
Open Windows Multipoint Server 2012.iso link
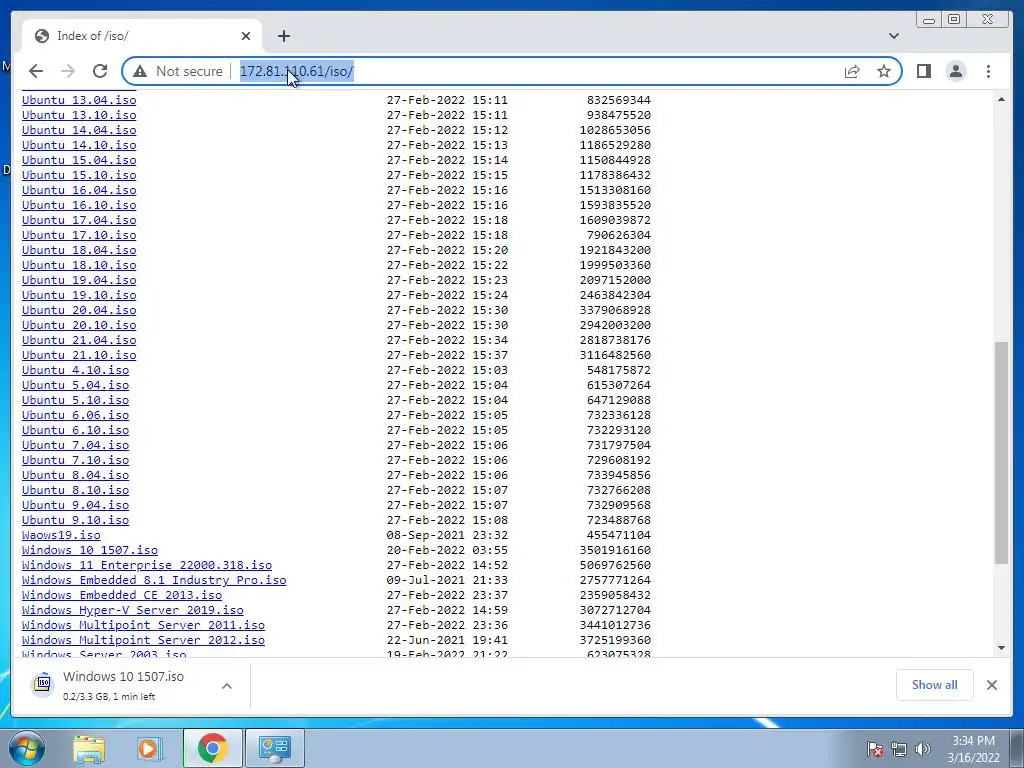[143, 641]
